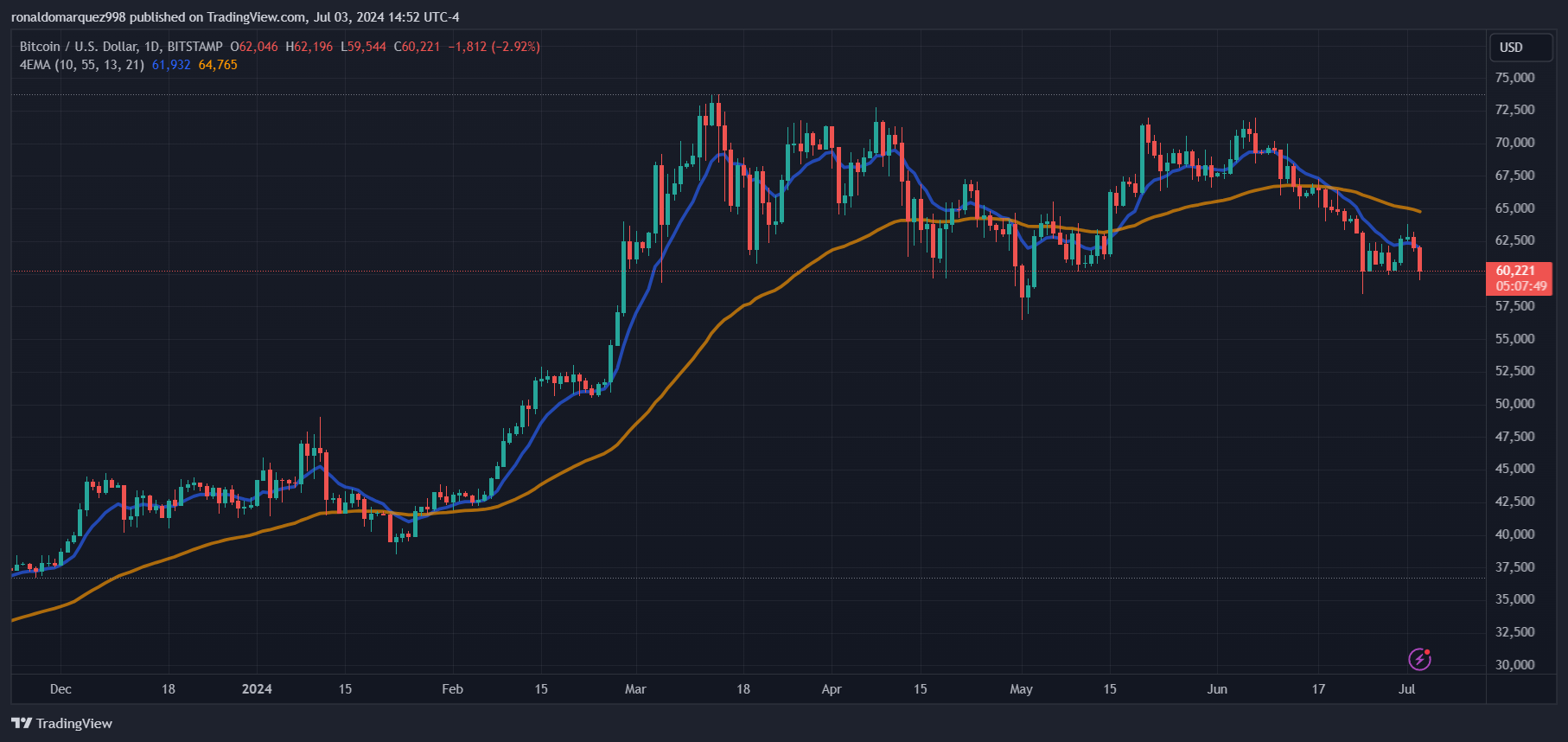Open the USD currency selector
The width and height of the screenshot is (1568, 742).
[1520, 48]
